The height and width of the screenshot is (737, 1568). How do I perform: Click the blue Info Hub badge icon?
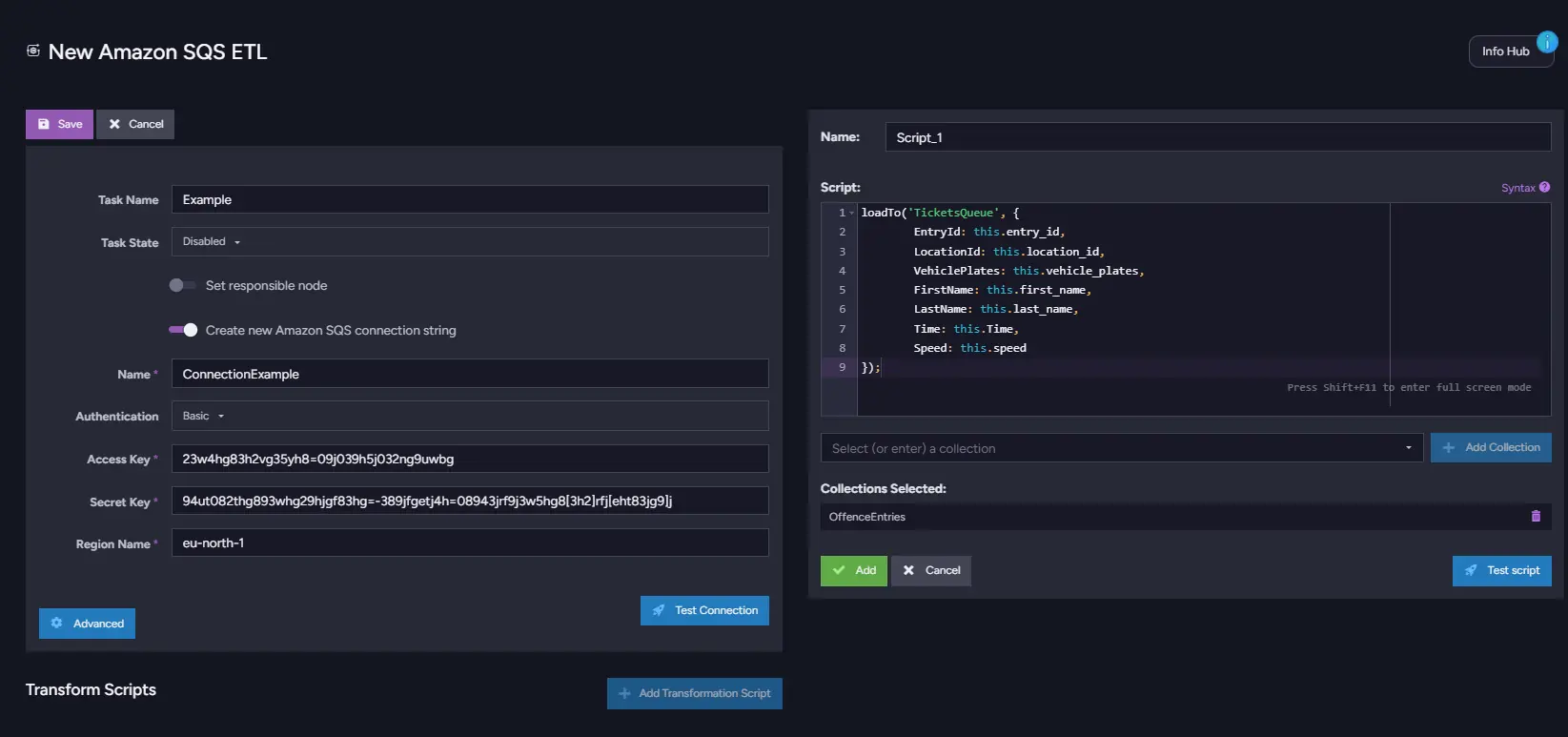[x=1547, y=42]
